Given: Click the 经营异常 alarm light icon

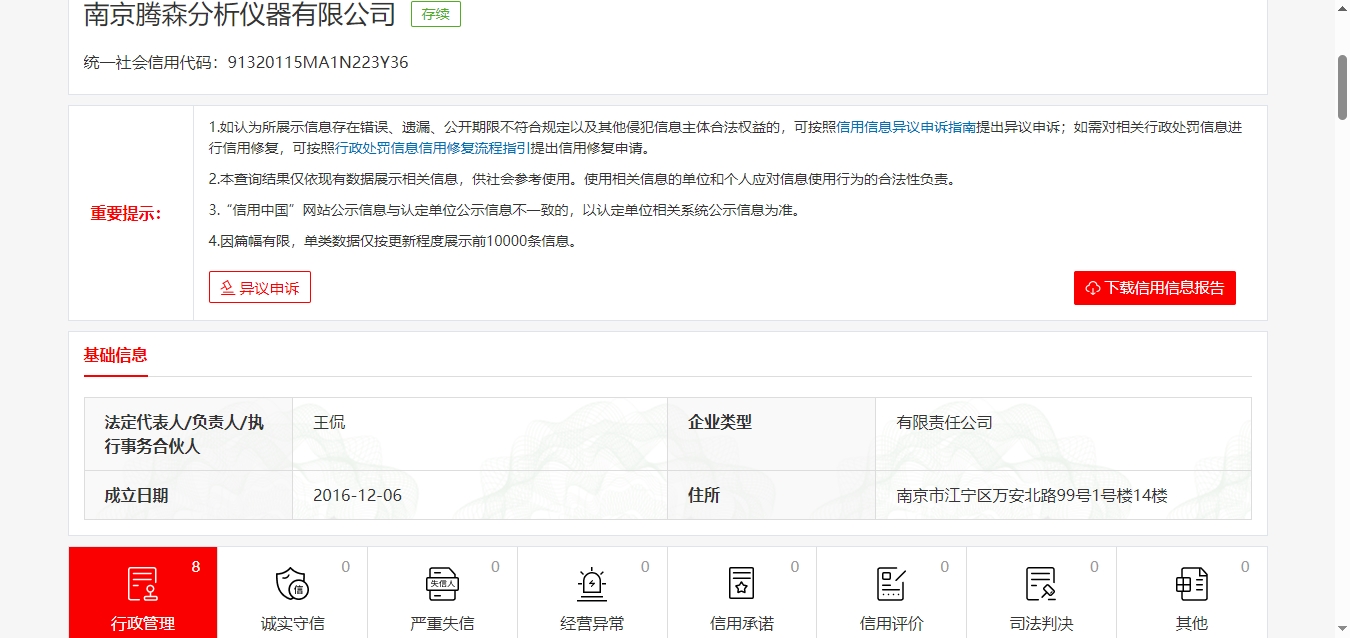Looking at the screenshot, I should click(592, 584).
